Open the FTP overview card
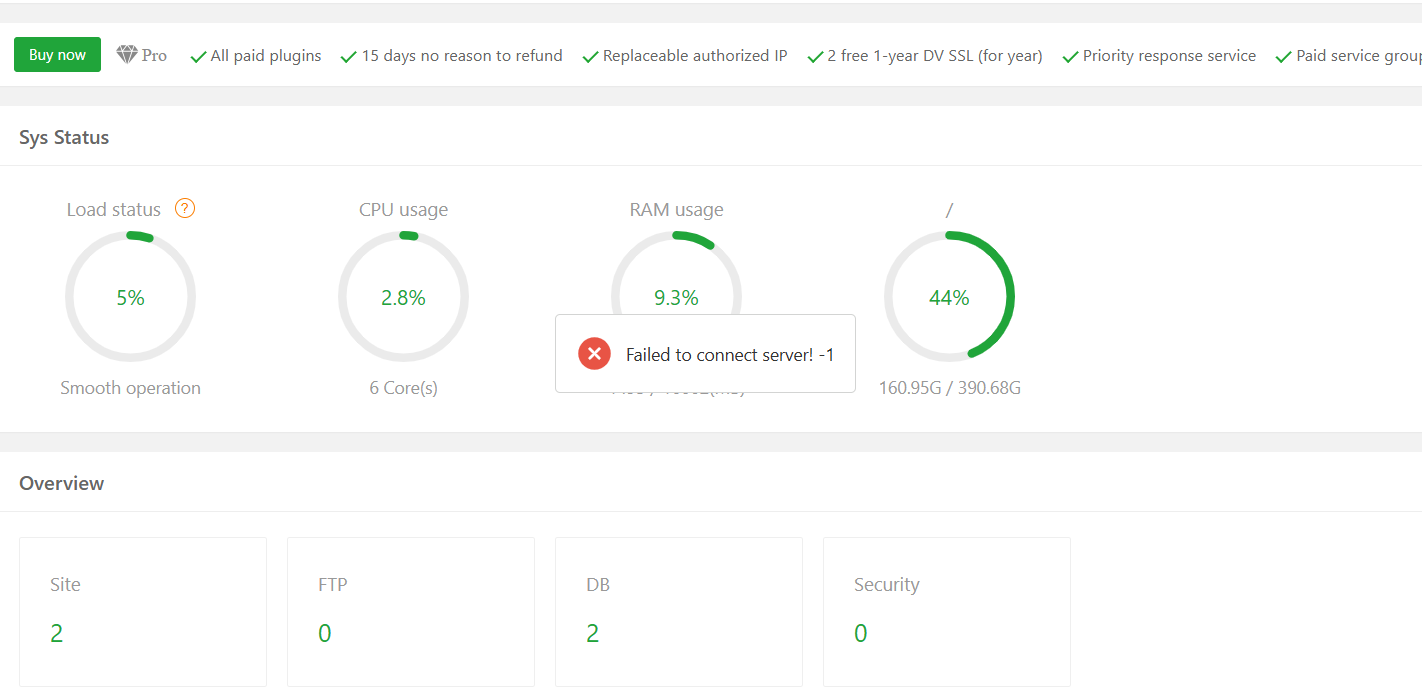 pyautogui.click(x=411, y=611)
